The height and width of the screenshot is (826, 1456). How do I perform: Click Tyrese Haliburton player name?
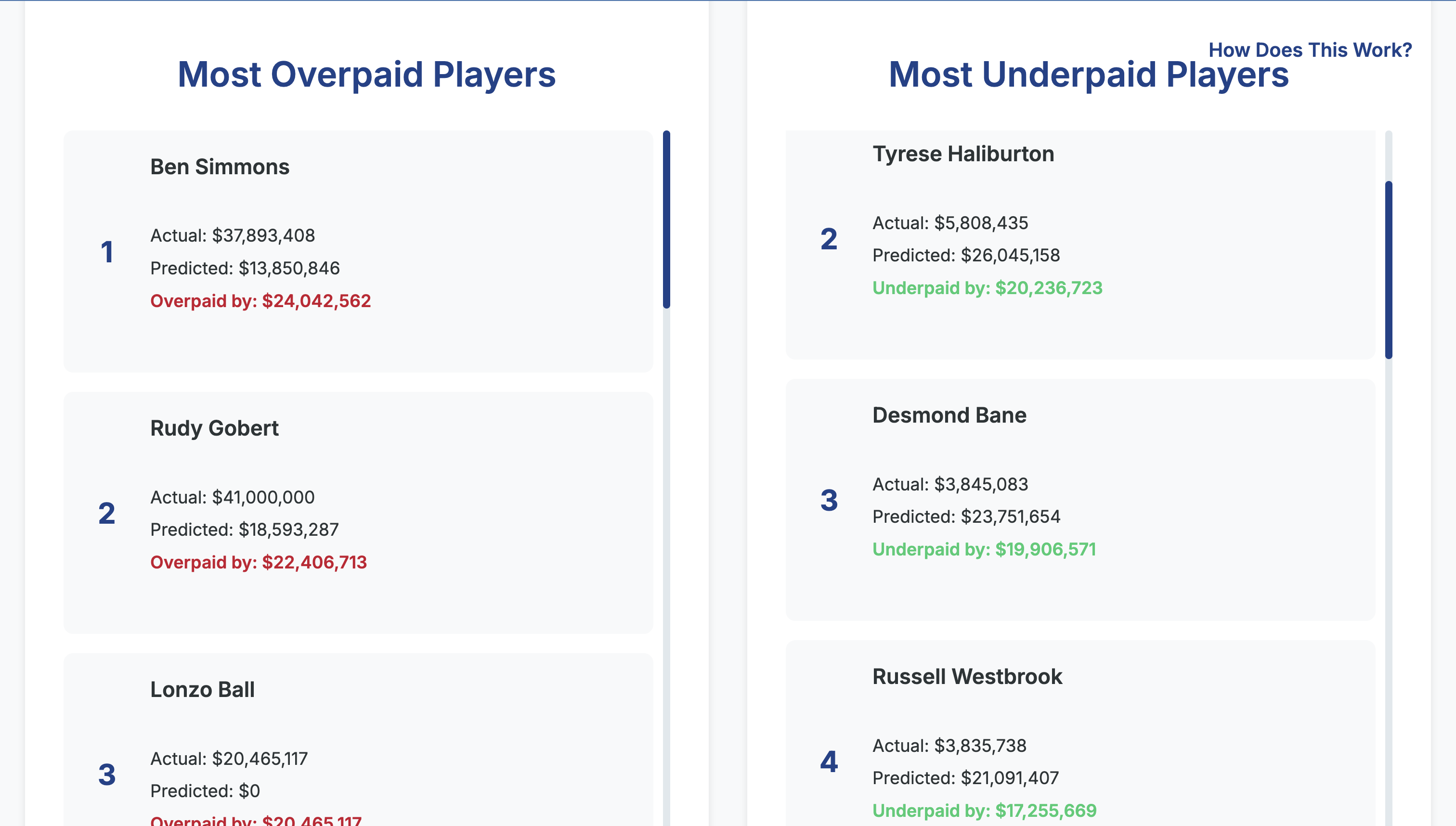[x=963, y=153]
